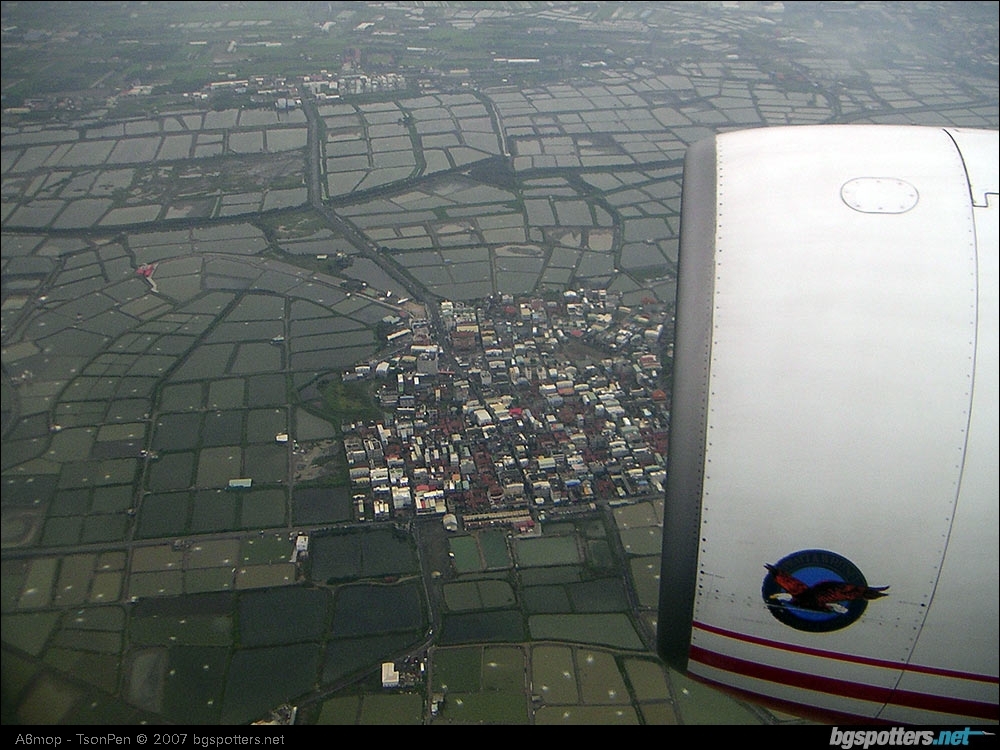Click the author credit text 'TsonPen © 2007 bgspotters.net'
1000x750 pixels.
pos(180,739)
